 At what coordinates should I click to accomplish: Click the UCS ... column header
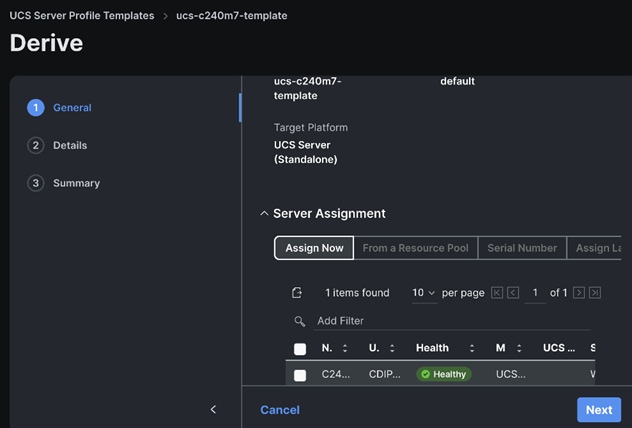click(x=559, y=348)
